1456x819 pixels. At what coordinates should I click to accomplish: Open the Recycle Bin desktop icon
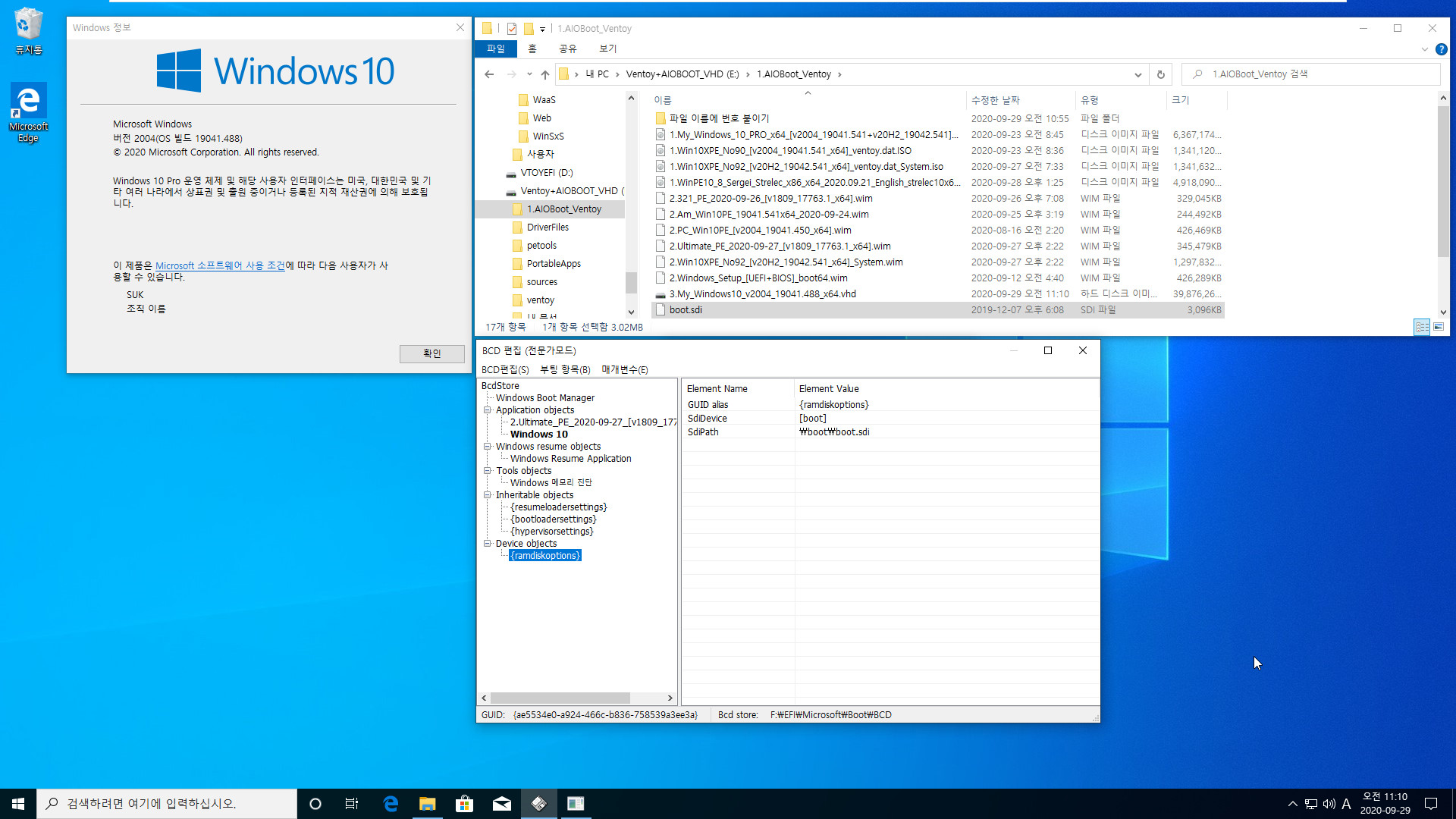29,31
